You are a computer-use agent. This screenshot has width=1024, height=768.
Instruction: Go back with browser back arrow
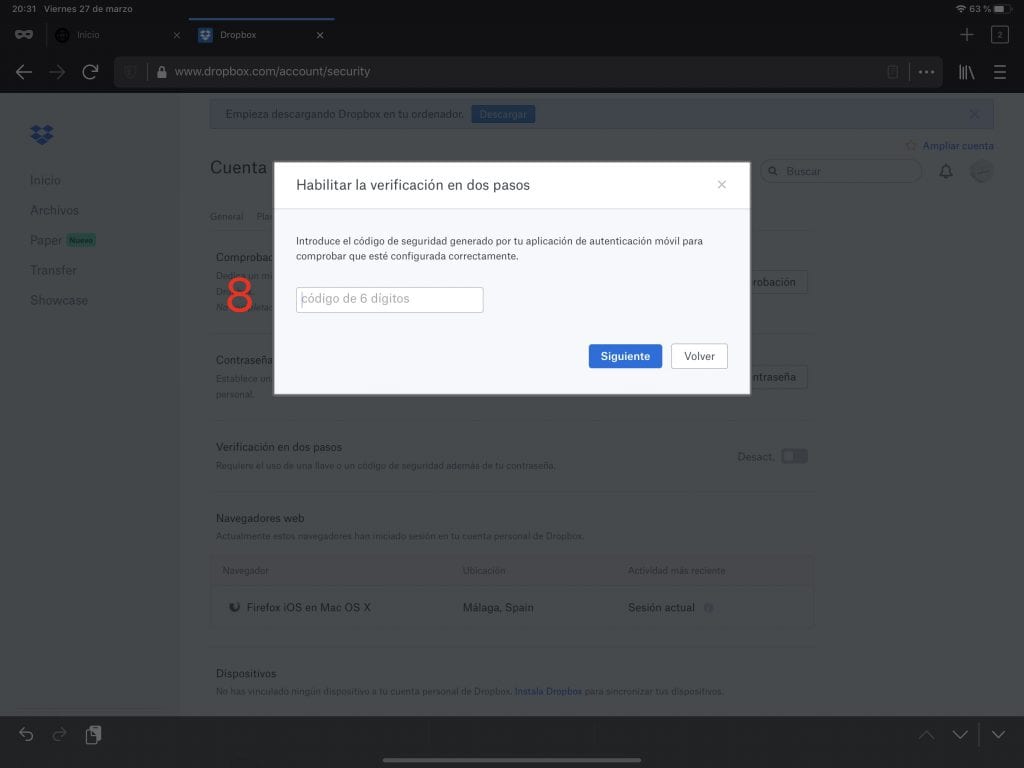click(24, 72)
